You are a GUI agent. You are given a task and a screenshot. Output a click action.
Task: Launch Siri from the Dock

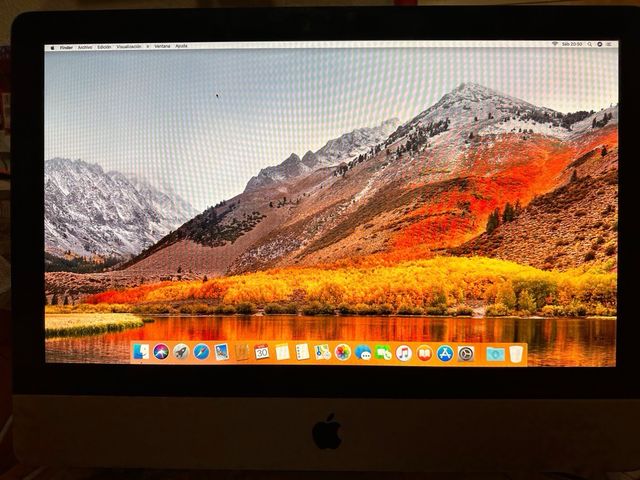(x=161, y=352)
